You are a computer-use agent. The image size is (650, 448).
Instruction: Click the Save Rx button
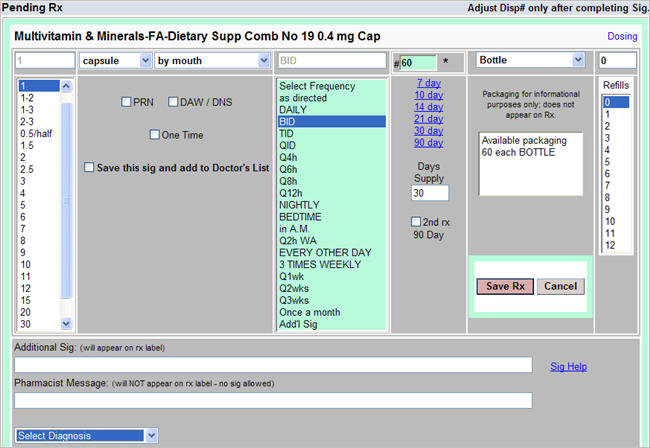504,287
